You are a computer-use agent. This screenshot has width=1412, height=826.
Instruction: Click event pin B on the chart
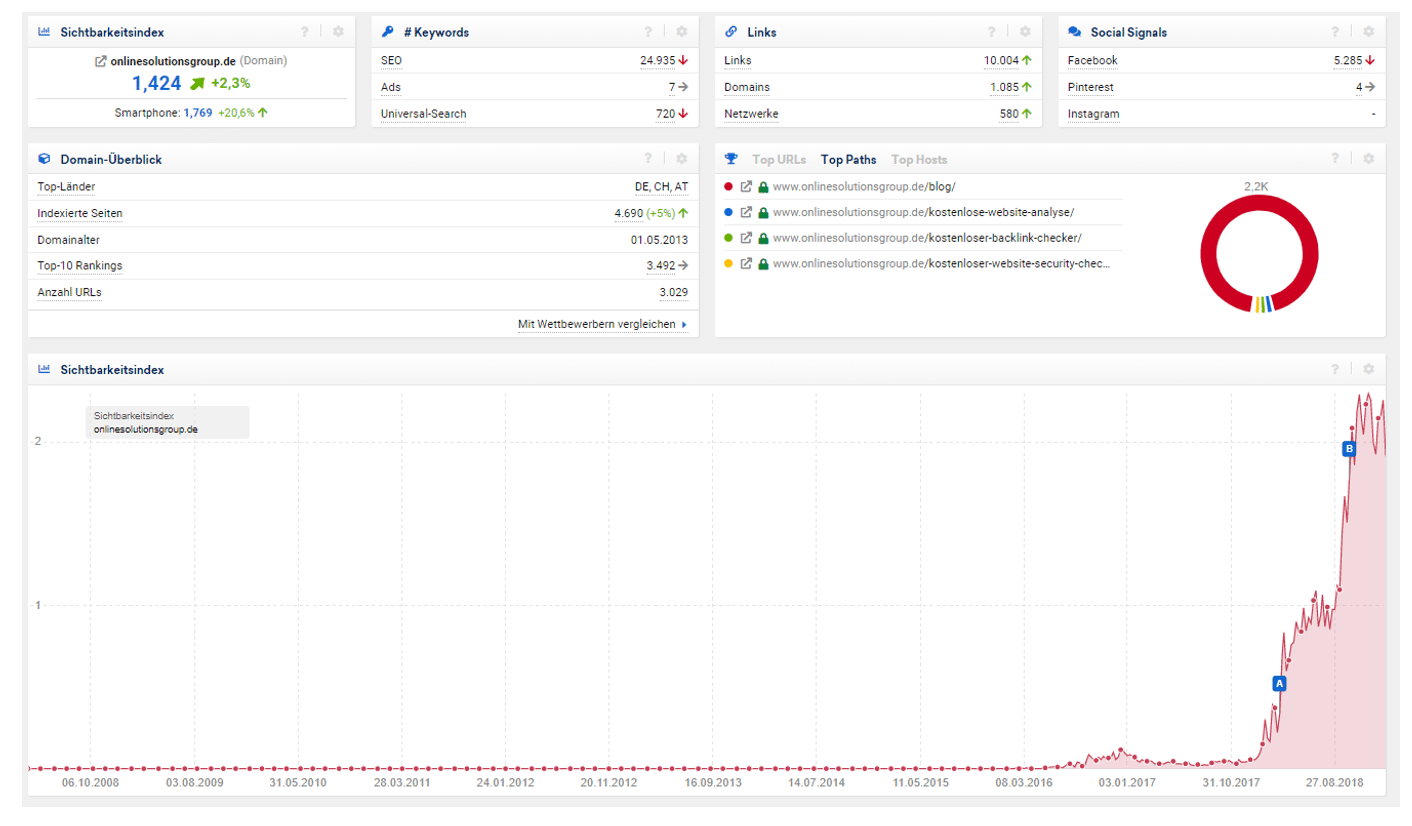[x=1349, y=450]
